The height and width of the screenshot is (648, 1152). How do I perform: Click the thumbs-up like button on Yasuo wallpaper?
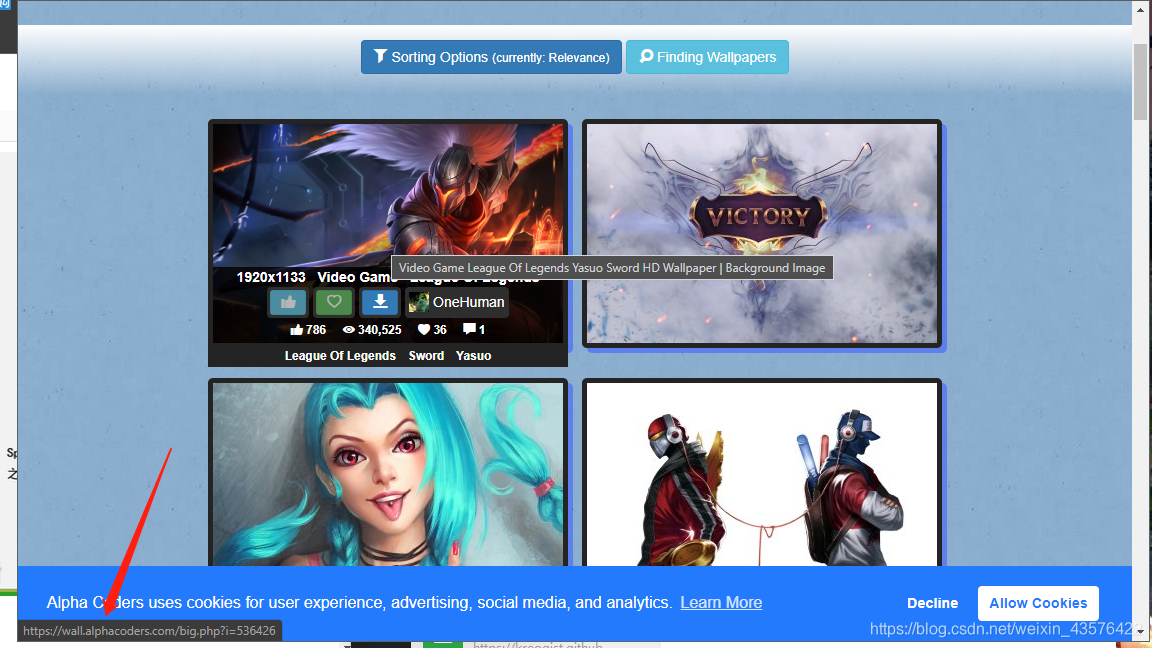click(x=288, y=302)
